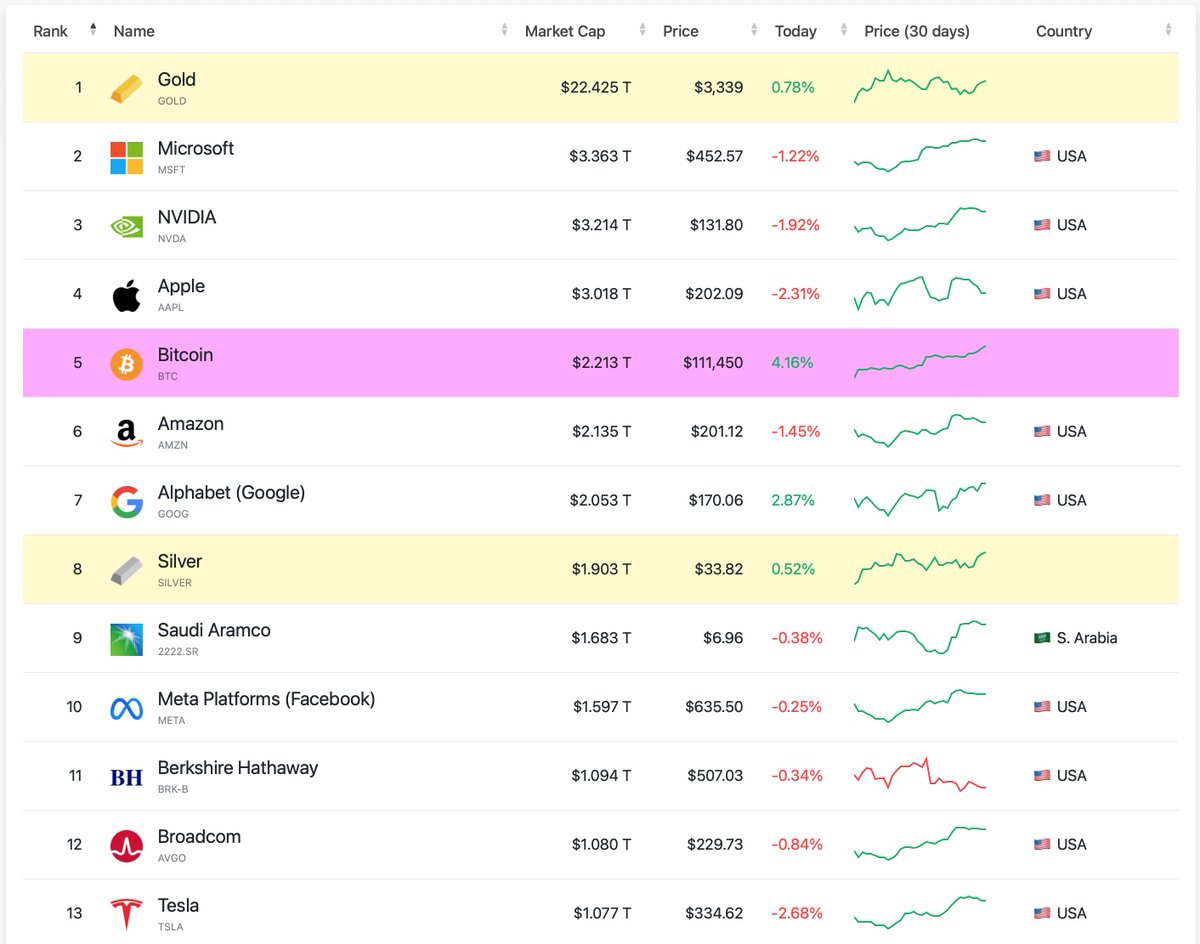Click the Amazon logo icon
Screen dimensions: 1200x944
[x=126, y=433]
